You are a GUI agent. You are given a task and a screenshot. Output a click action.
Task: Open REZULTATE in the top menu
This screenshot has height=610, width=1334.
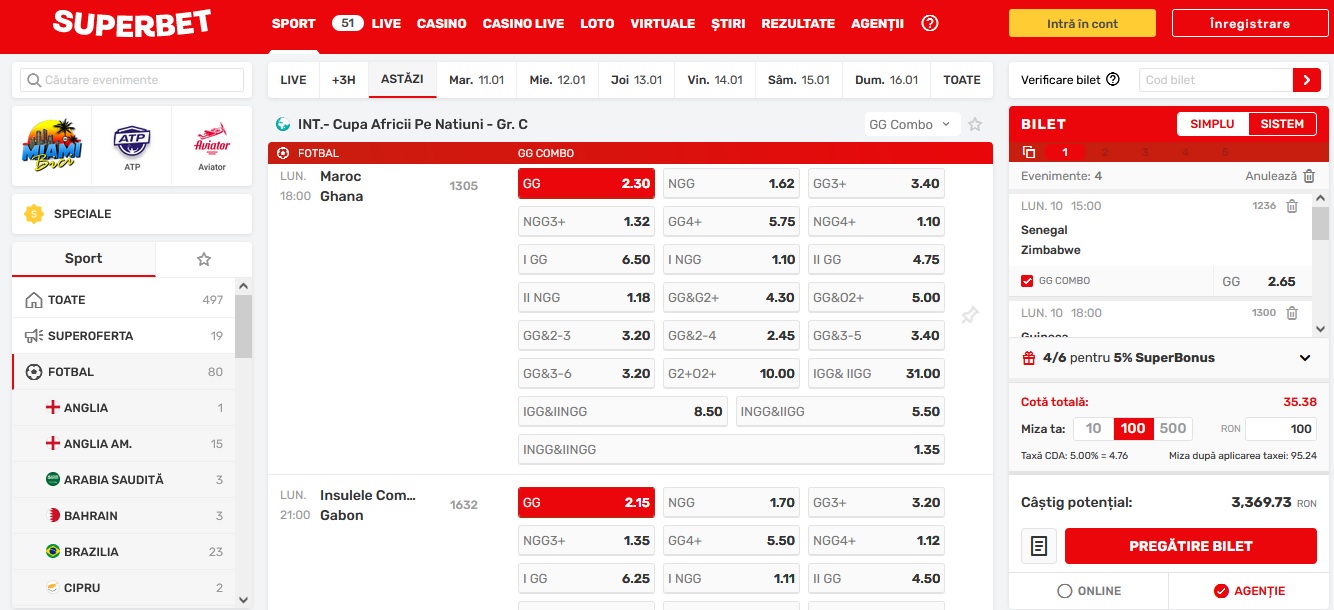pyautogui.click(x=798, y=23)
